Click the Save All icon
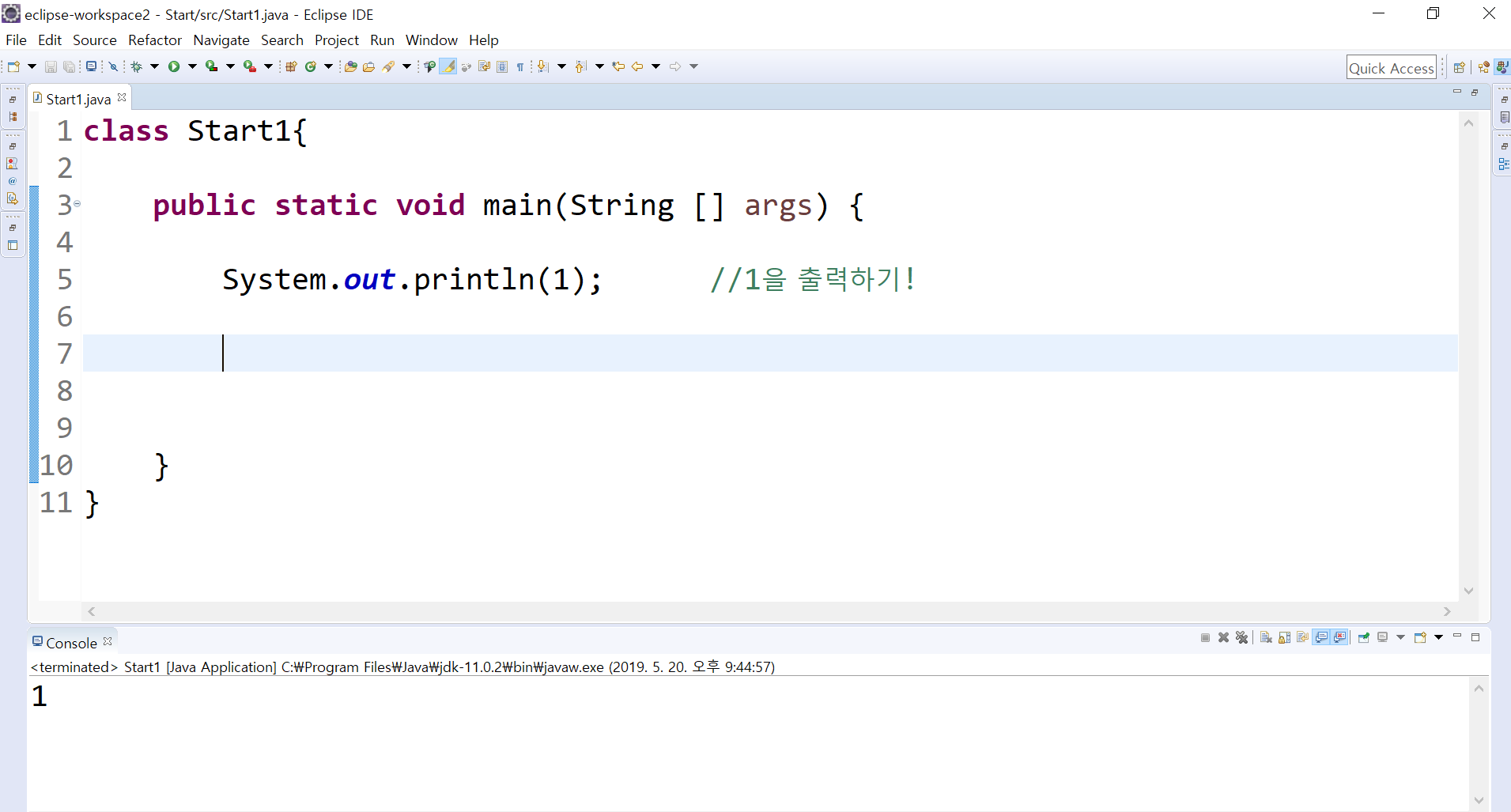The height and width of the screenshot is (812, 1511). (70, 66)
